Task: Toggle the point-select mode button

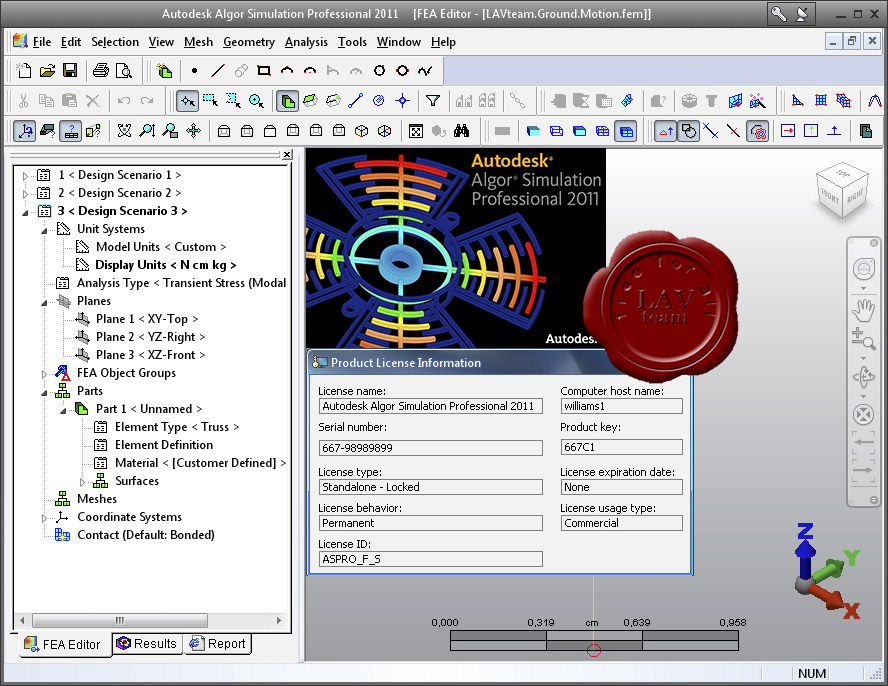Action: (187, 101)
